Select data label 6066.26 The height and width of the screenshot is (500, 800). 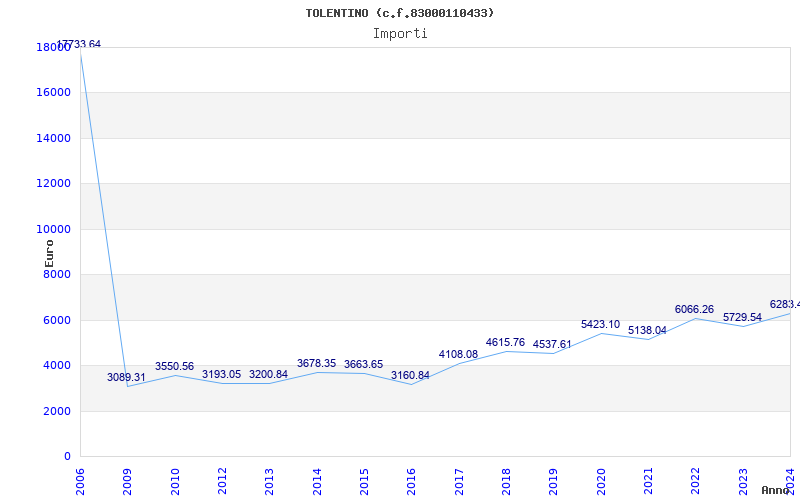tap(694, 309)
